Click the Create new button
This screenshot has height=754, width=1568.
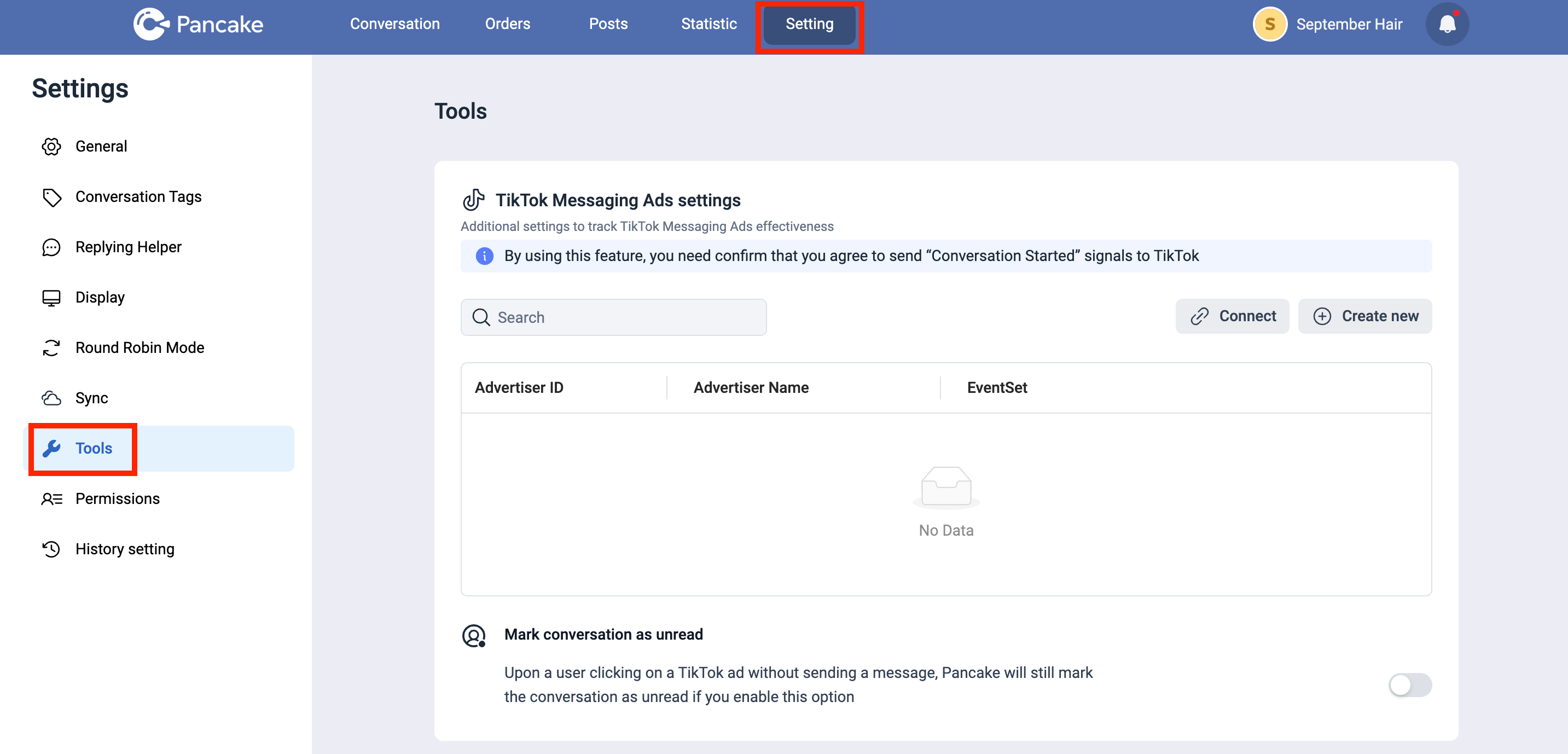[x=1364, y=316]
